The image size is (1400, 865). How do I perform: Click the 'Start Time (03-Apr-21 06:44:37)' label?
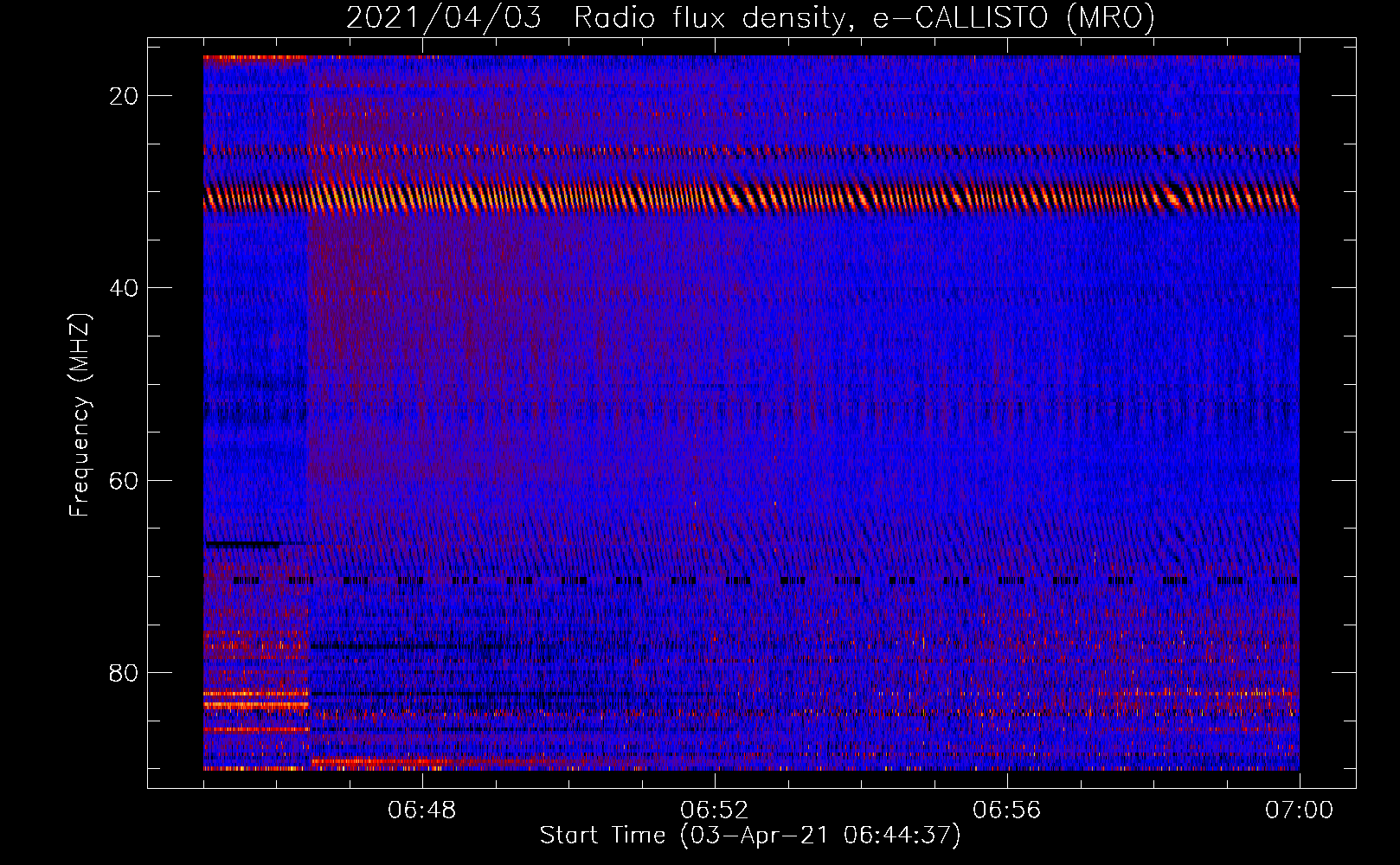750,836
